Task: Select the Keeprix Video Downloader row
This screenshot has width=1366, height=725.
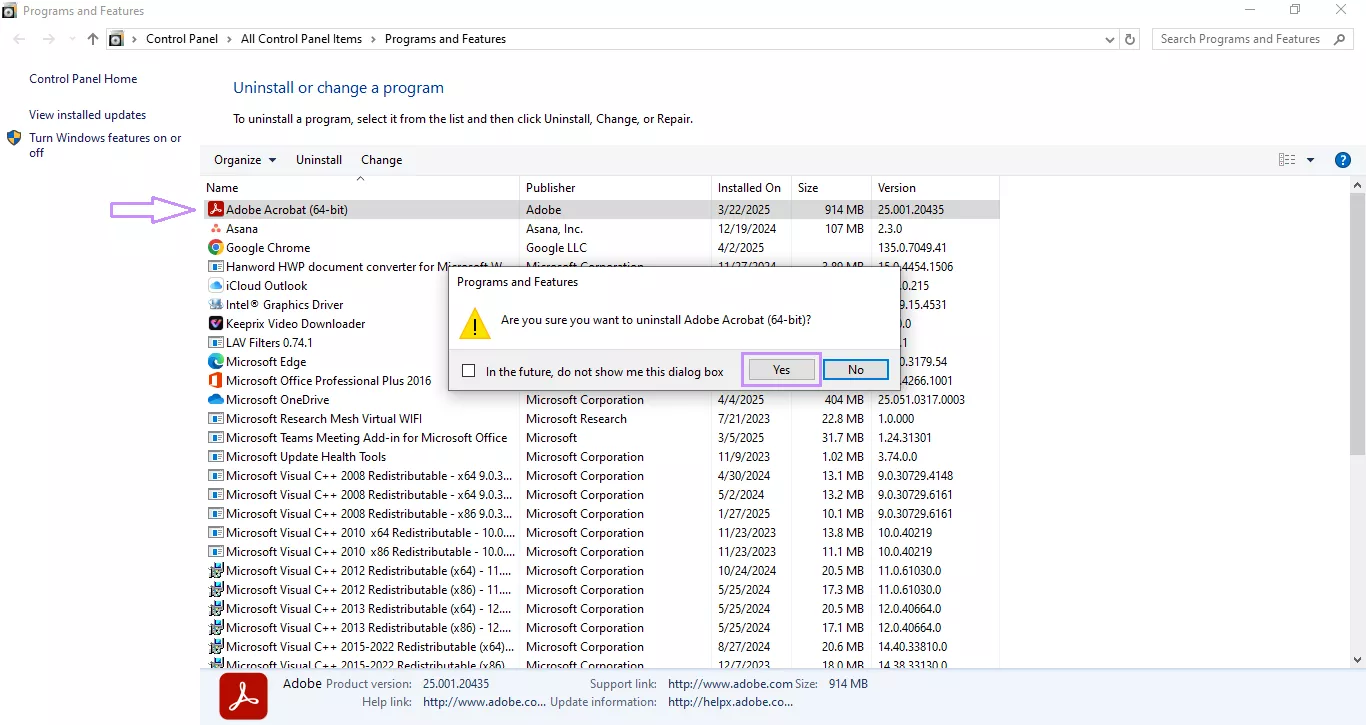Action: coord(295,323)
